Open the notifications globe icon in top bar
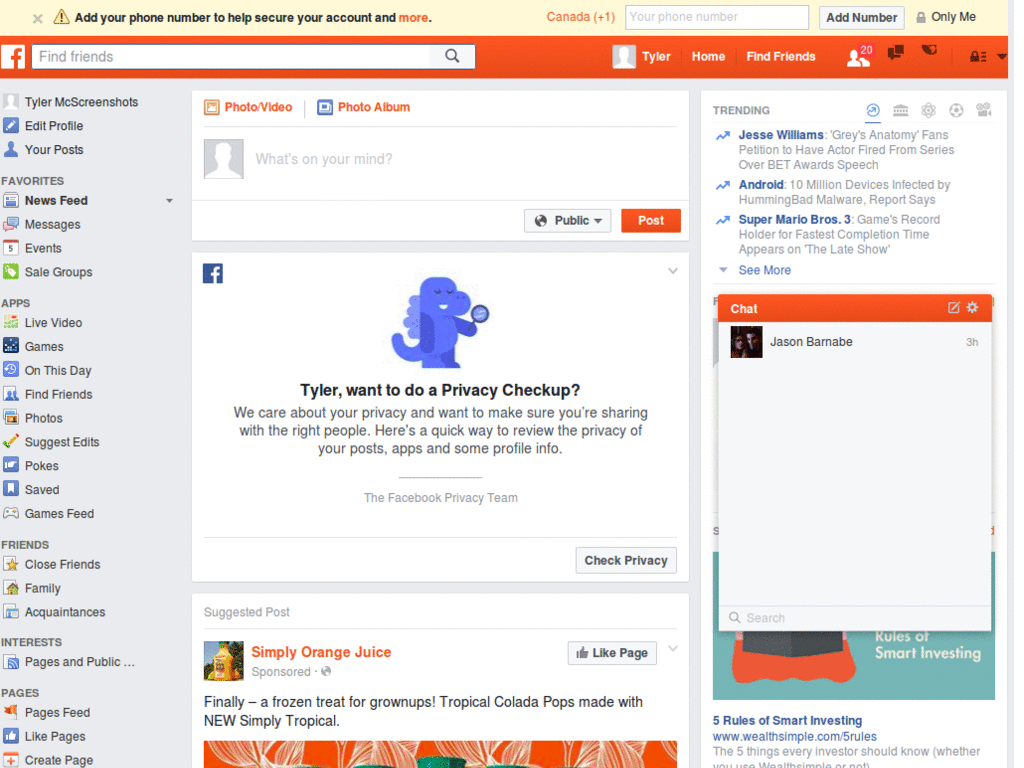This screenshot has width=1024, height=768. pyautogui.click(x=929, y=50)
